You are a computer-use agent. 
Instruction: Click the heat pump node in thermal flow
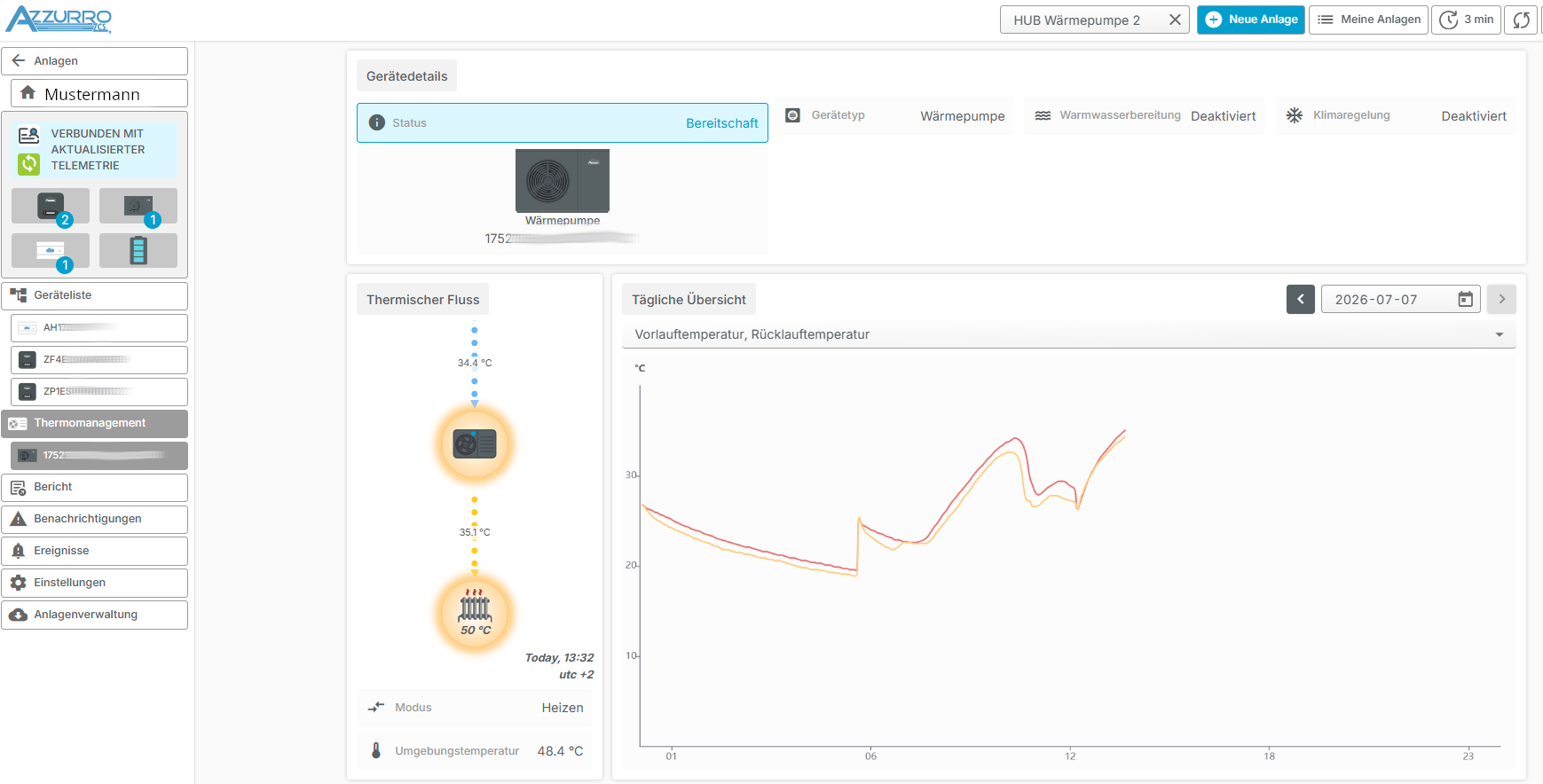click(x=475, y=443)
